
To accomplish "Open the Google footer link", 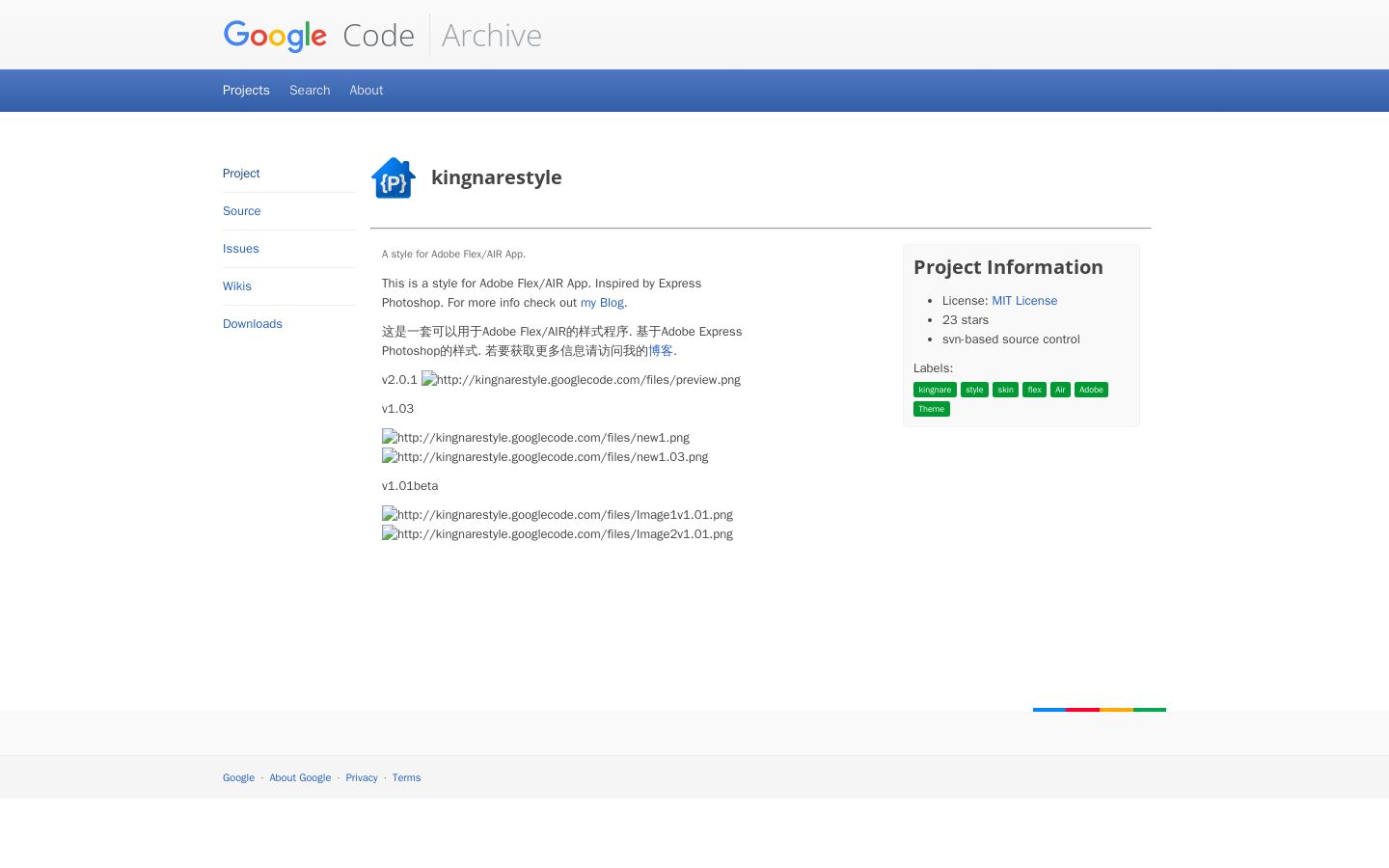I will 238,777.
